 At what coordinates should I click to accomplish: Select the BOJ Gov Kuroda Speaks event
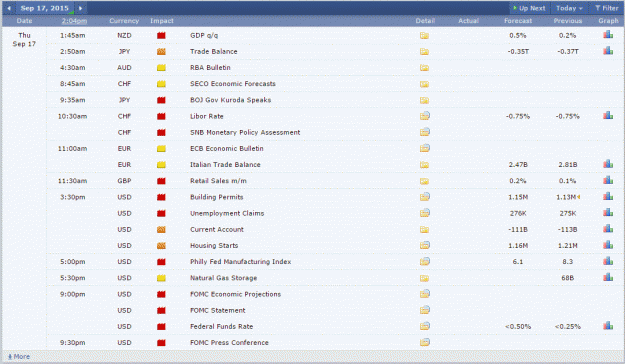[x=230, y=100]
